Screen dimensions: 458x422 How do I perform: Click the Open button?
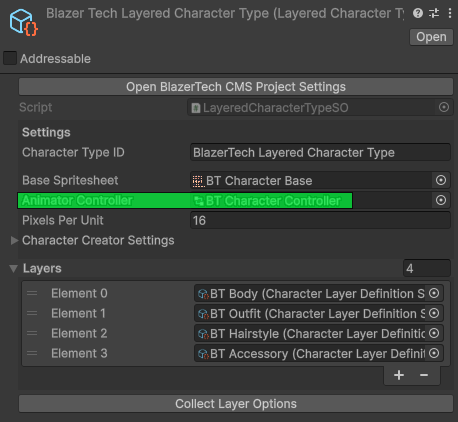click(431, 37)
